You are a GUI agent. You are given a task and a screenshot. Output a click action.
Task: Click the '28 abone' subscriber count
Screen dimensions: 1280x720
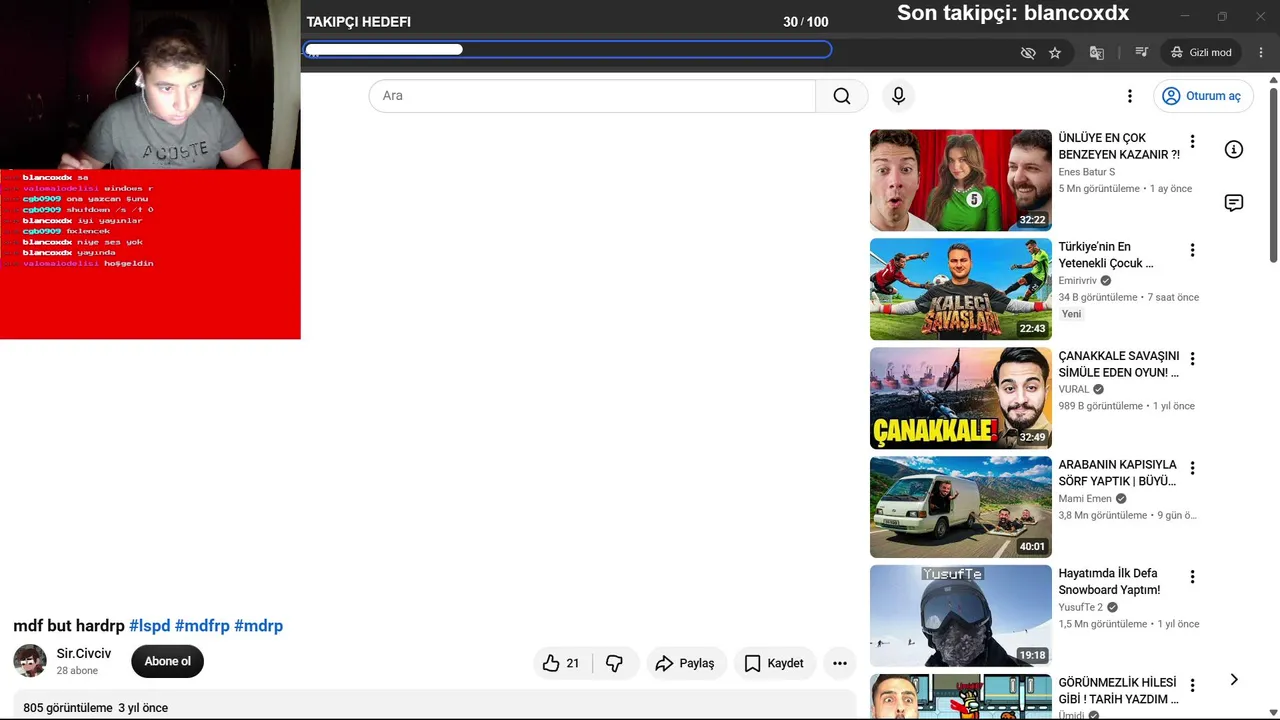click(x=77, y=671)
